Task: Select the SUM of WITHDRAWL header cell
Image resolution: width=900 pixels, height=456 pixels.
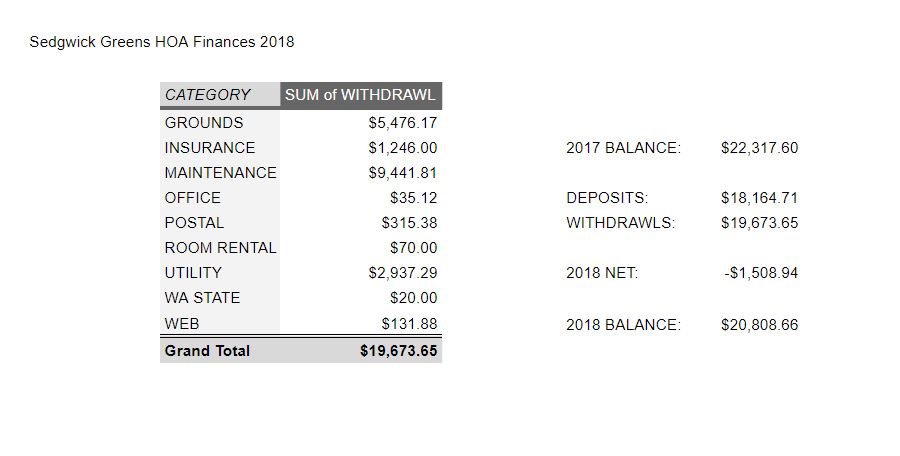Action: tap(361, 95)
